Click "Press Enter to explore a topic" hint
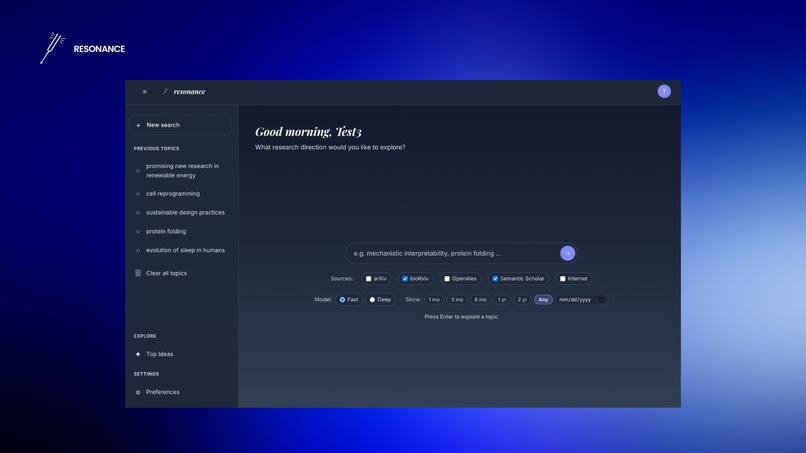This screenshot has height=453, width=806. pyautogui.click(x=461, y=317)
